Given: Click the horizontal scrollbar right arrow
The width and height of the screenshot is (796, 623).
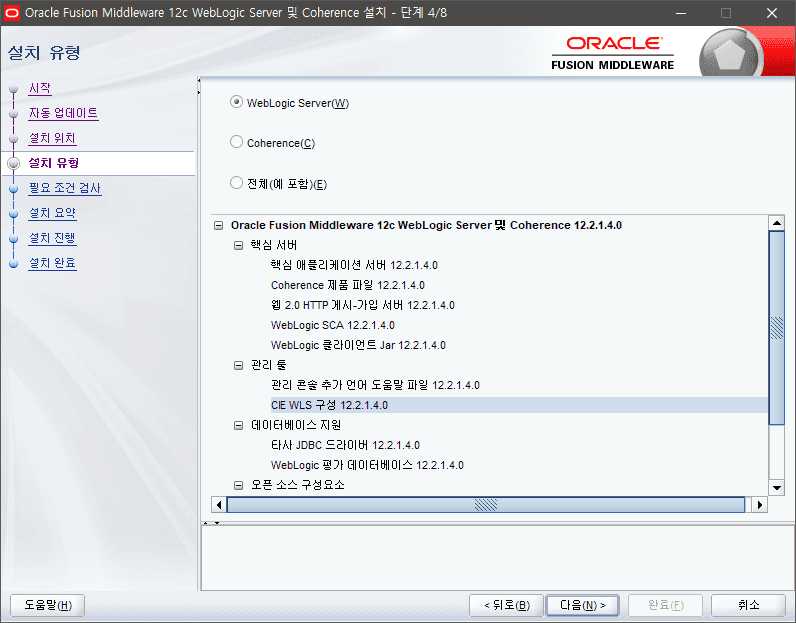Looking at the screenshot, I should 760,505.
